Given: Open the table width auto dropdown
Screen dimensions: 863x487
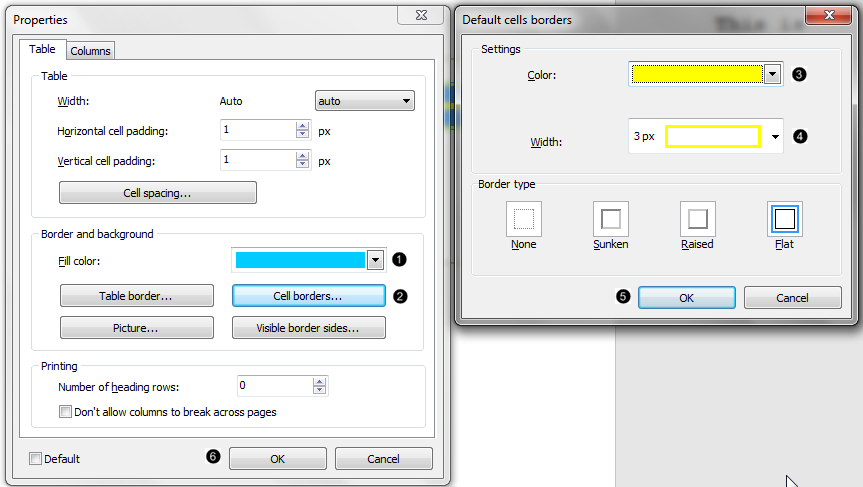Looking at the screenshot, I should coord(364,101).
